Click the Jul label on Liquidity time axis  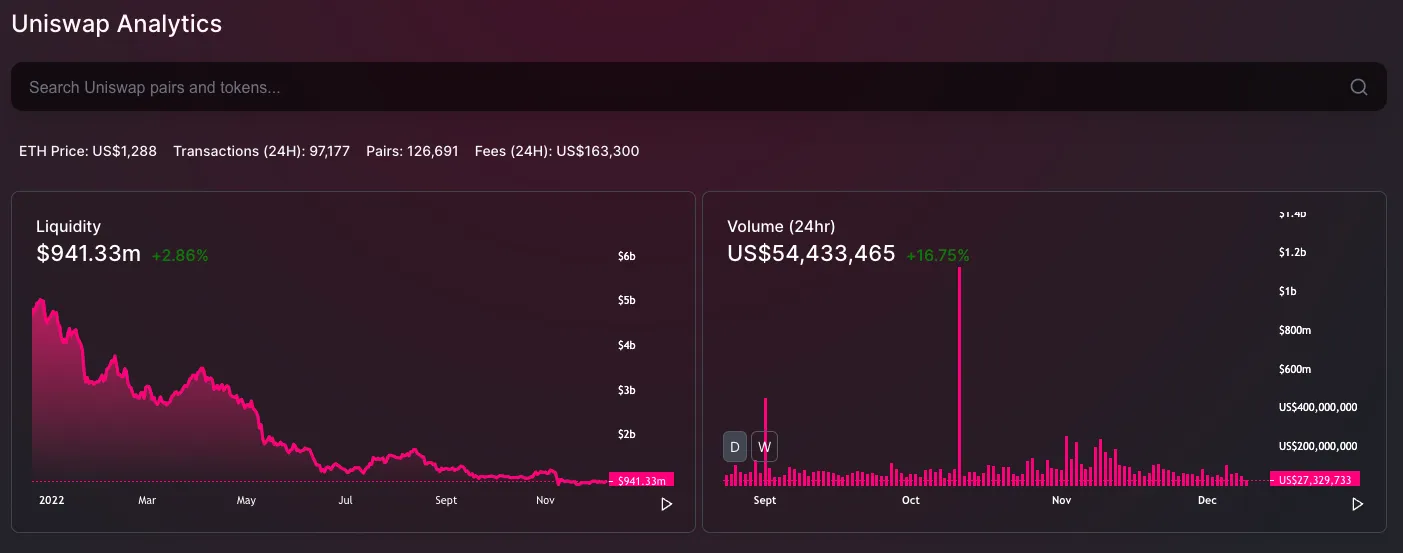click(x=346, y=500)
